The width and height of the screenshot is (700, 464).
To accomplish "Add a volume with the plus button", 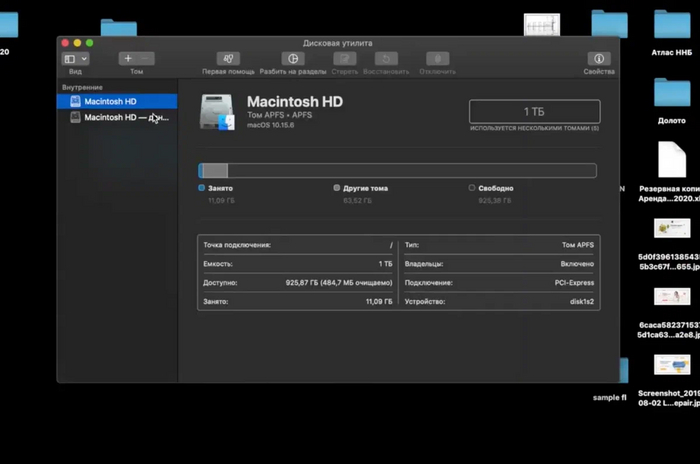I will (128, 59).
